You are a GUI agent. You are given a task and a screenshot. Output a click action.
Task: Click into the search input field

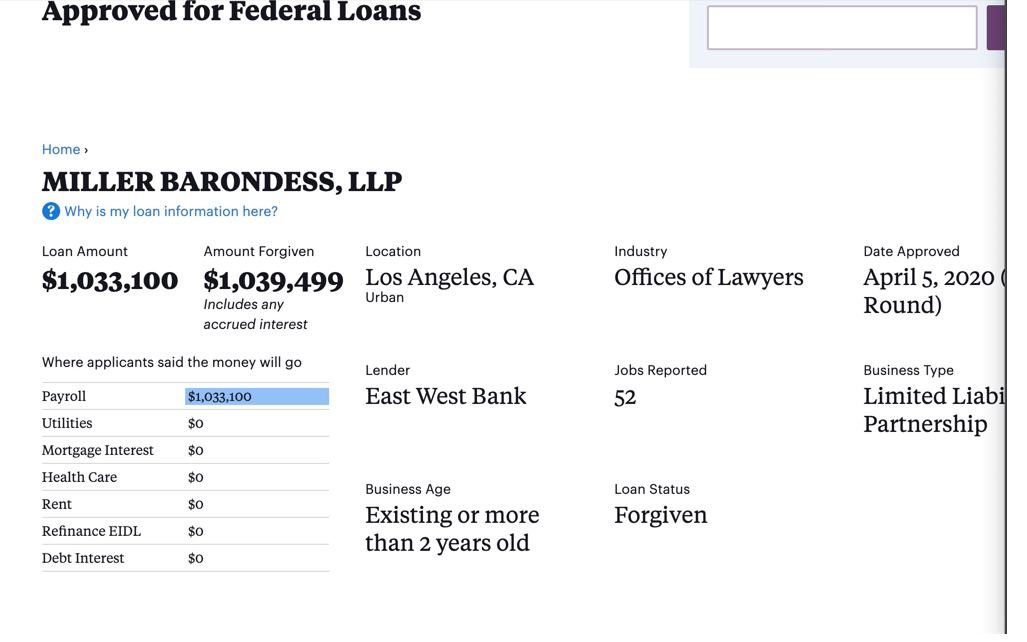click(x=841, y=28)
